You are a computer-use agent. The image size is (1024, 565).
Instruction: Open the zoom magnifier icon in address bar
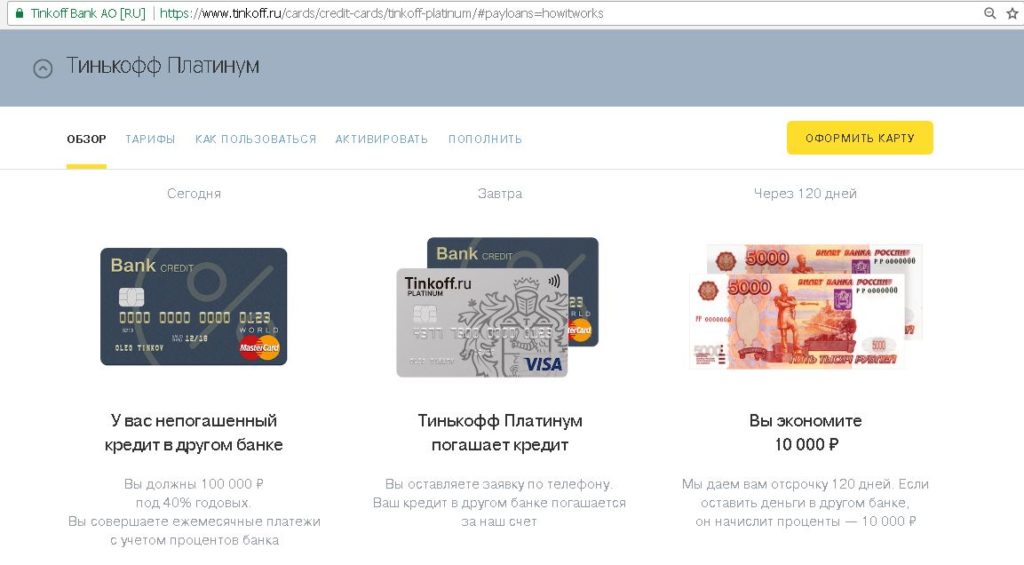point(990,13)
